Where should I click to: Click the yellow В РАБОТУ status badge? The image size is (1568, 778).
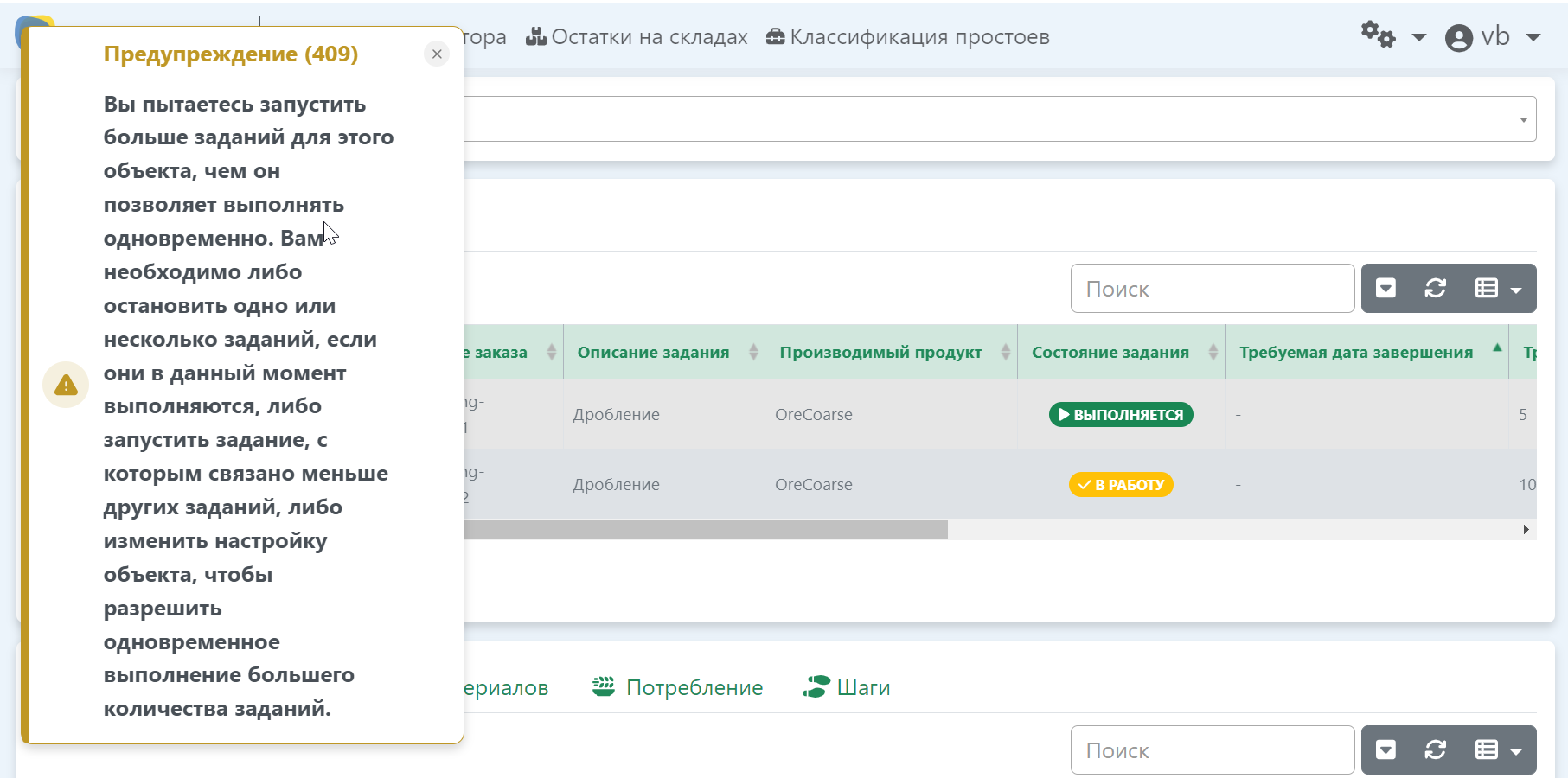[x=1121, y=485]
